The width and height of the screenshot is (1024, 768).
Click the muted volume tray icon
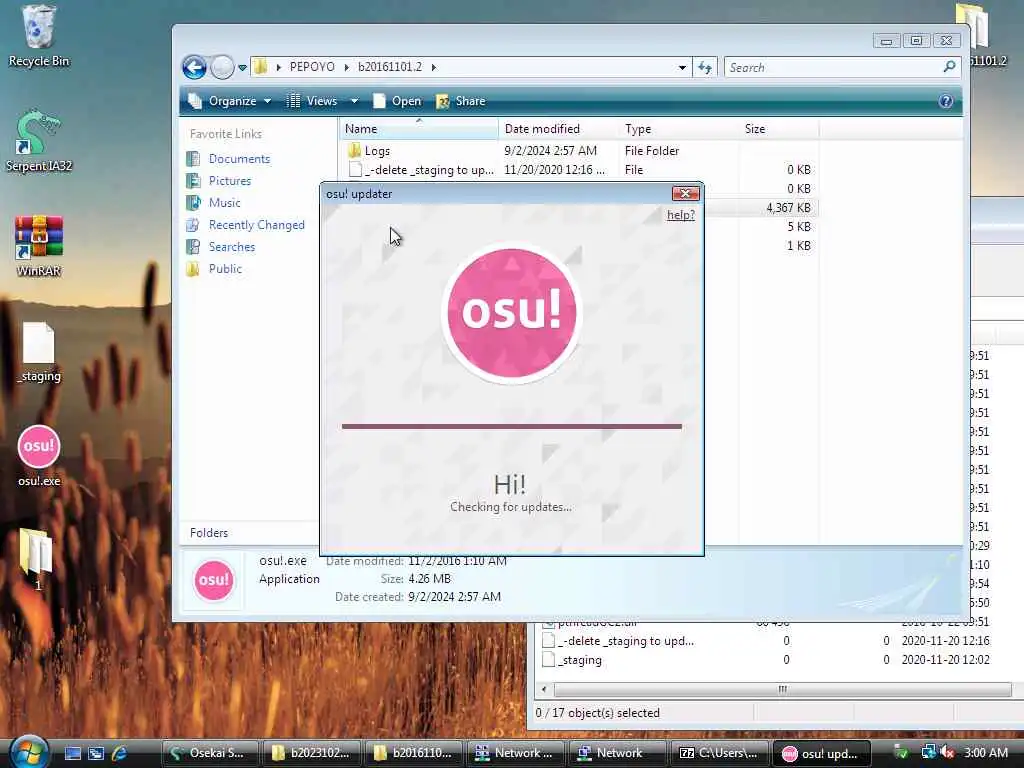pos(948,753)
